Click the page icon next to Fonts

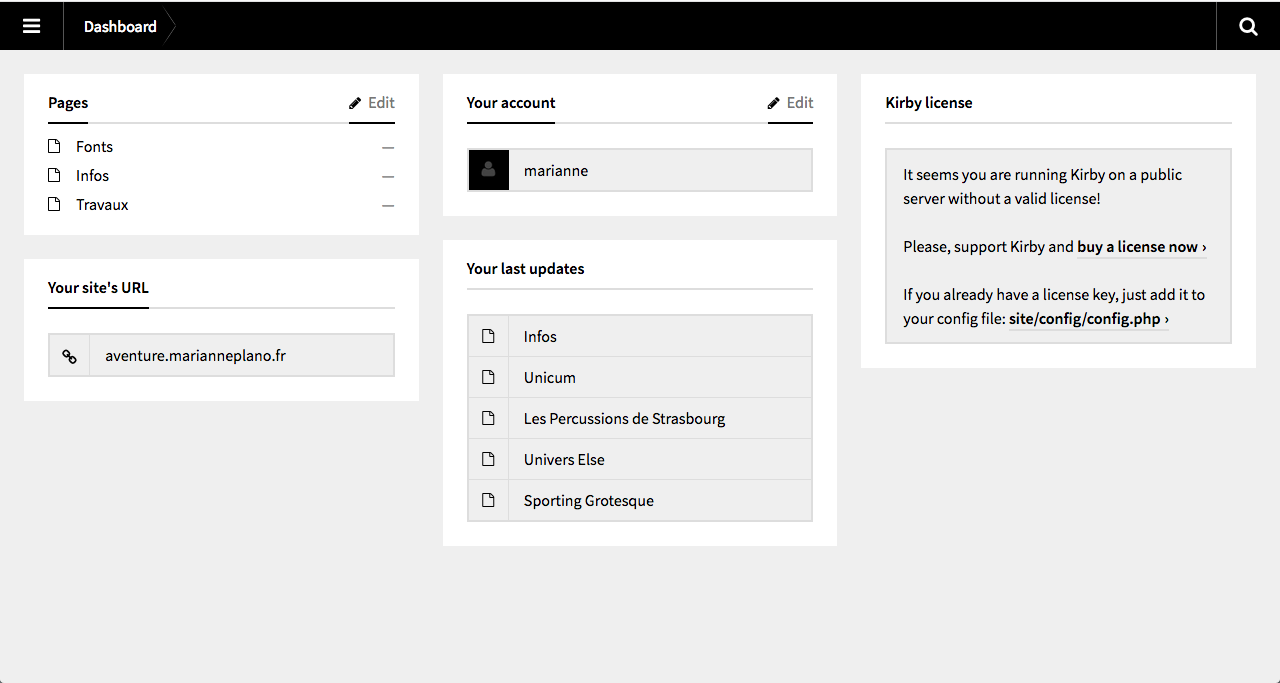tap(54, 147)
